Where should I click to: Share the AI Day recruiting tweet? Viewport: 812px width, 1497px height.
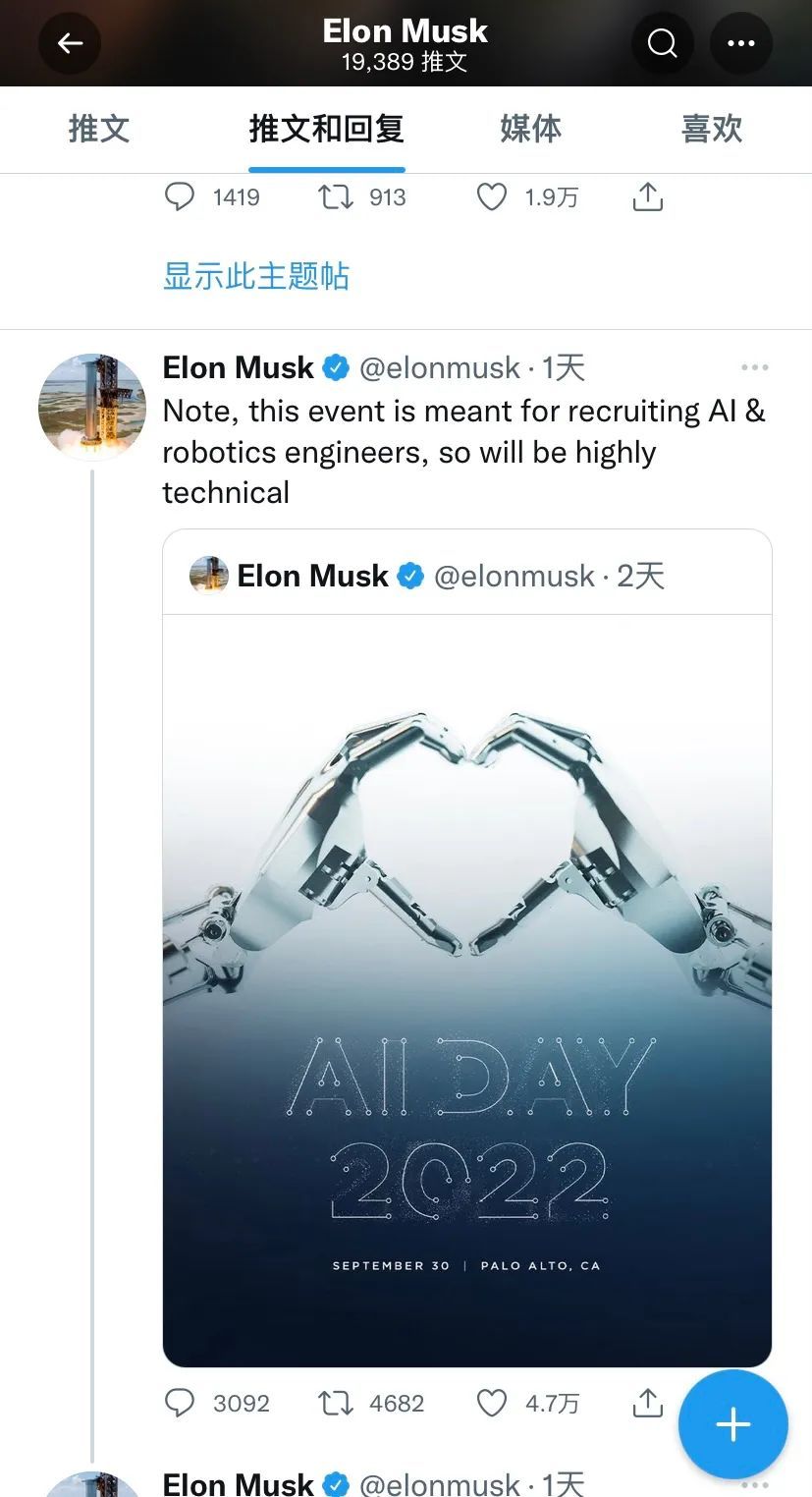point(648,1403)
